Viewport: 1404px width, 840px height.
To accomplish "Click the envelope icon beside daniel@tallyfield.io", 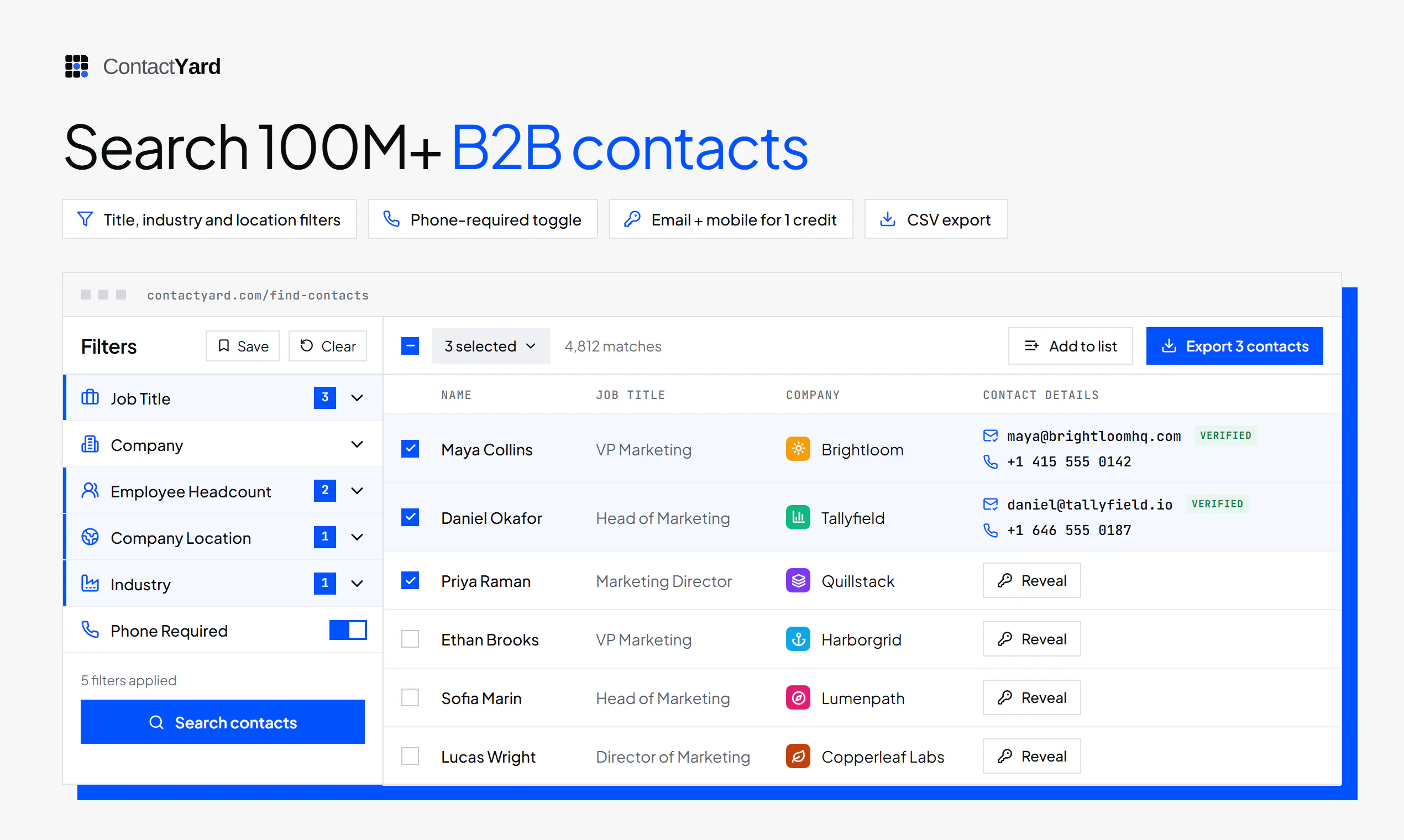I will pos(990,504).
